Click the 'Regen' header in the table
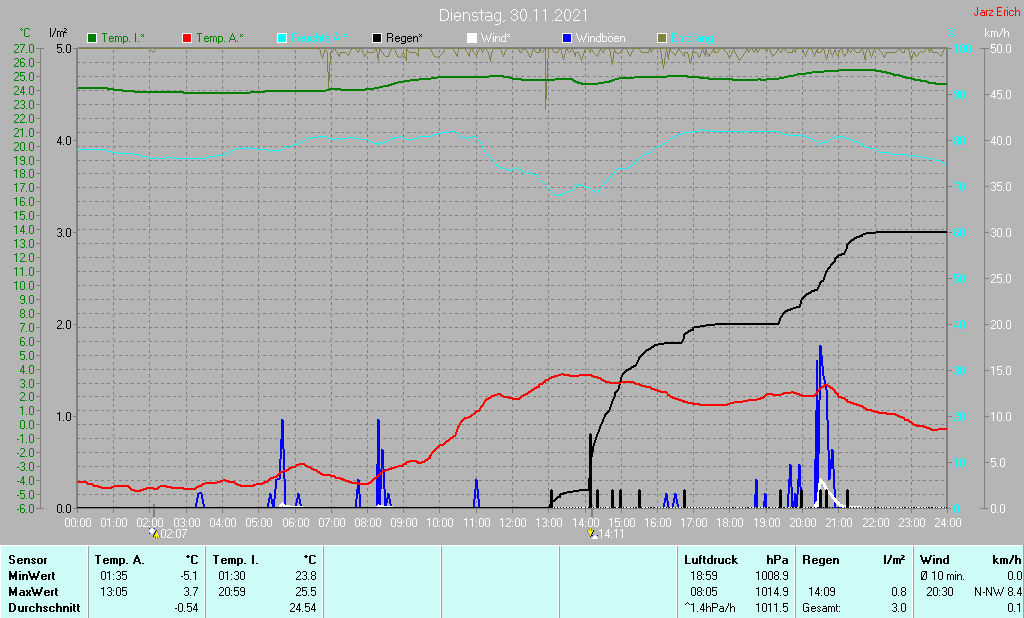 click(x=821, y=560)
